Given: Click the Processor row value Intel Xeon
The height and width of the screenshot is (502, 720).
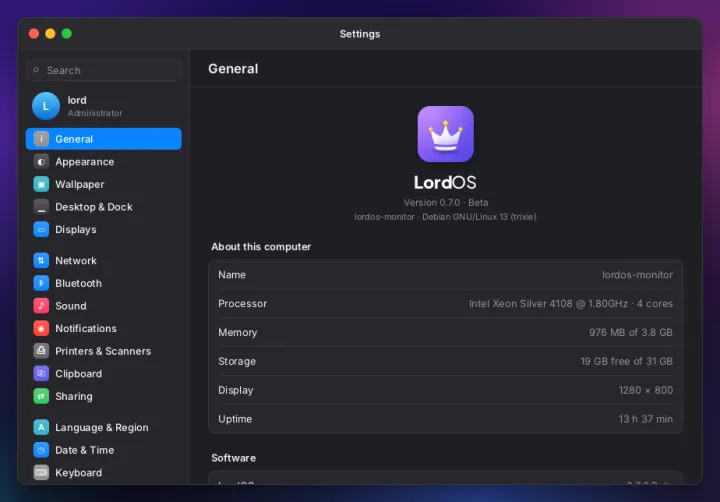Looking at the screenshot, I should click(x=571, y=304).
